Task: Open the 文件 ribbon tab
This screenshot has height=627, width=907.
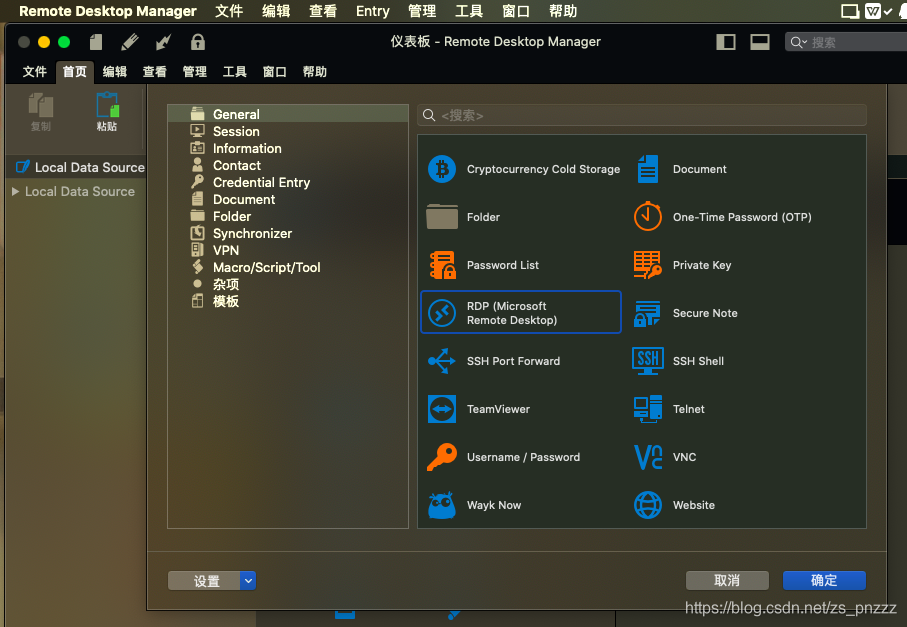Action: [x=35, y=72]
